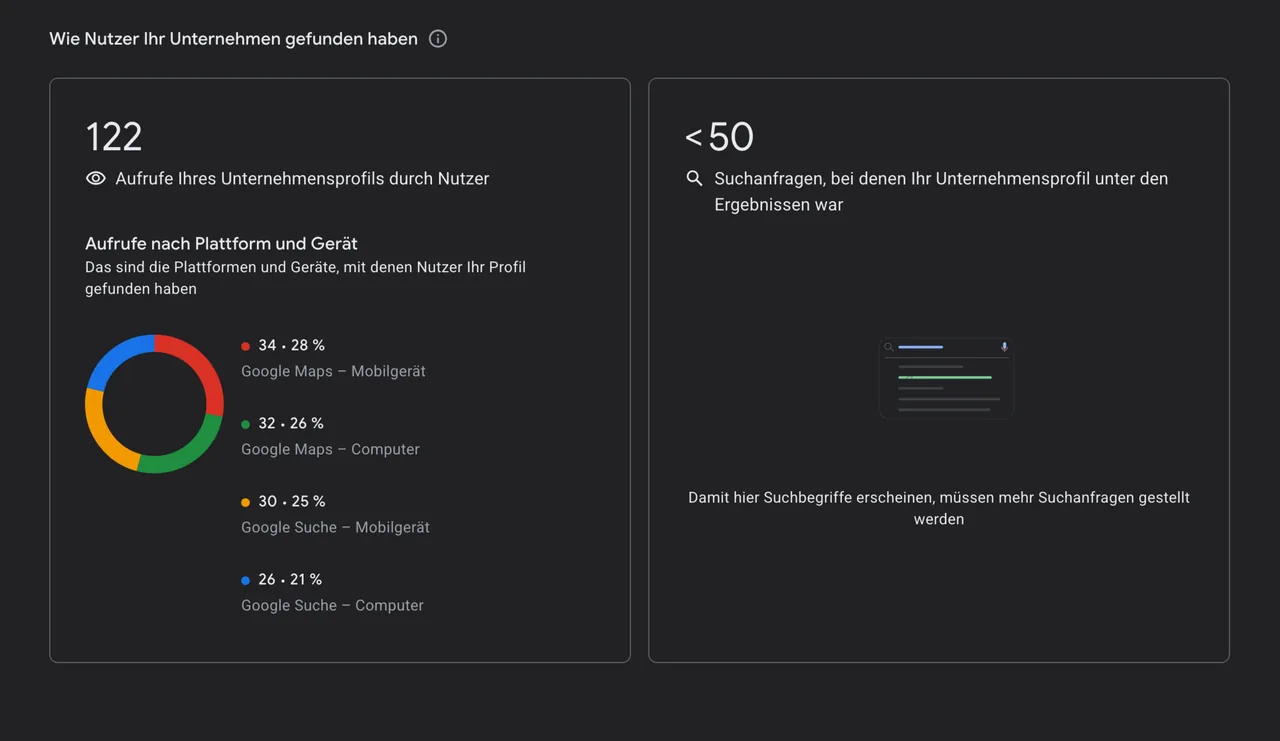The height and width of the screenshot is (741, 1280).
Task: Click the 'Suchanfragen, bei denen Ihr Unternehmensprofil' description
Action: pyautogui.click(x=941, y=191)
